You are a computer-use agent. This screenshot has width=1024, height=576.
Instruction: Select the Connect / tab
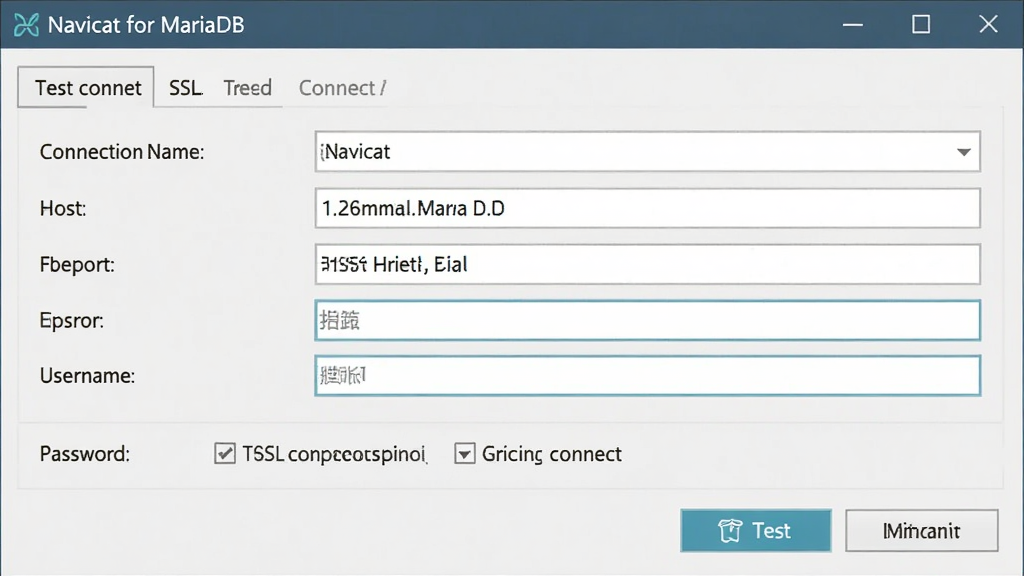pos(342,88)
